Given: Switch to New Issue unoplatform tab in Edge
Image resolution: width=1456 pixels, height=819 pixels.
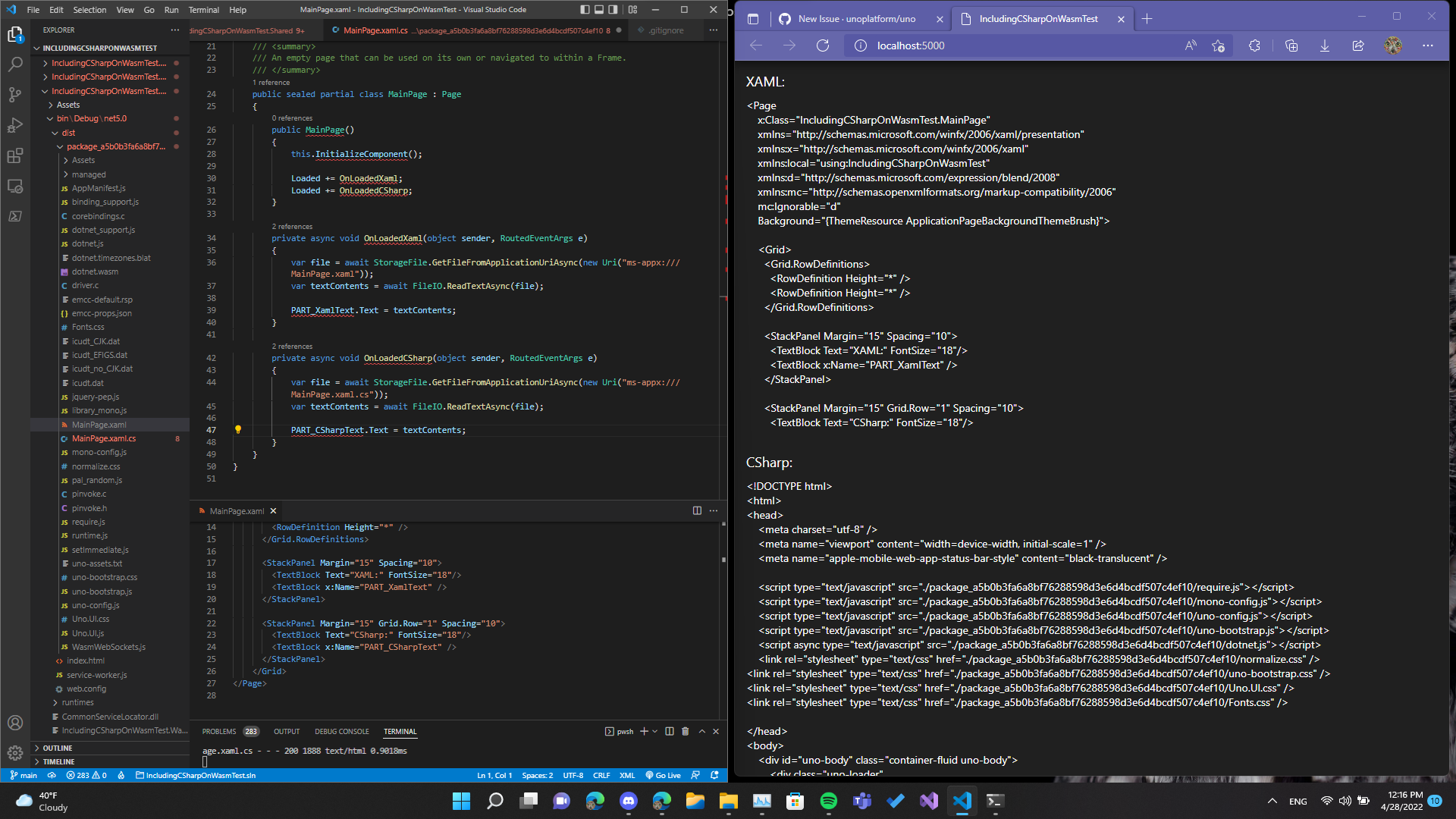Looking at the screenshot, I should coord(860,18).
